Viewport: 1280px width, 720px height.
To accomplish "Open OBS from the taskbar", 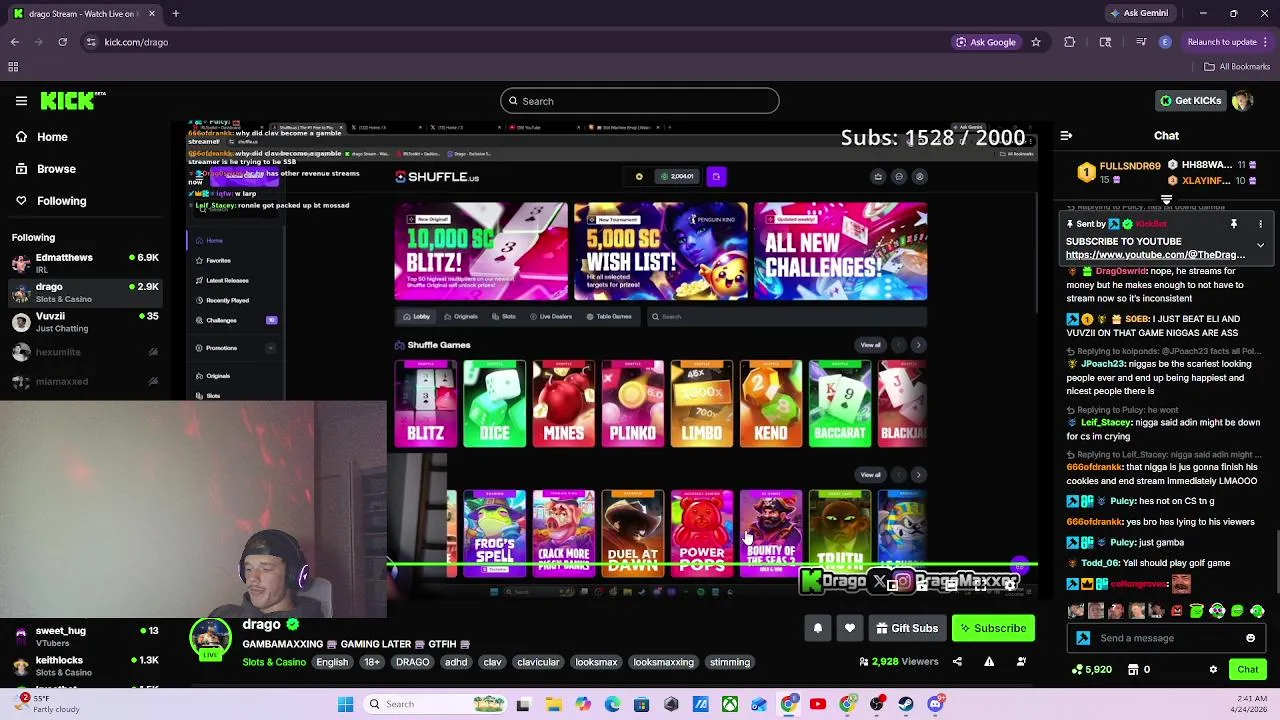I will [877, 704].
